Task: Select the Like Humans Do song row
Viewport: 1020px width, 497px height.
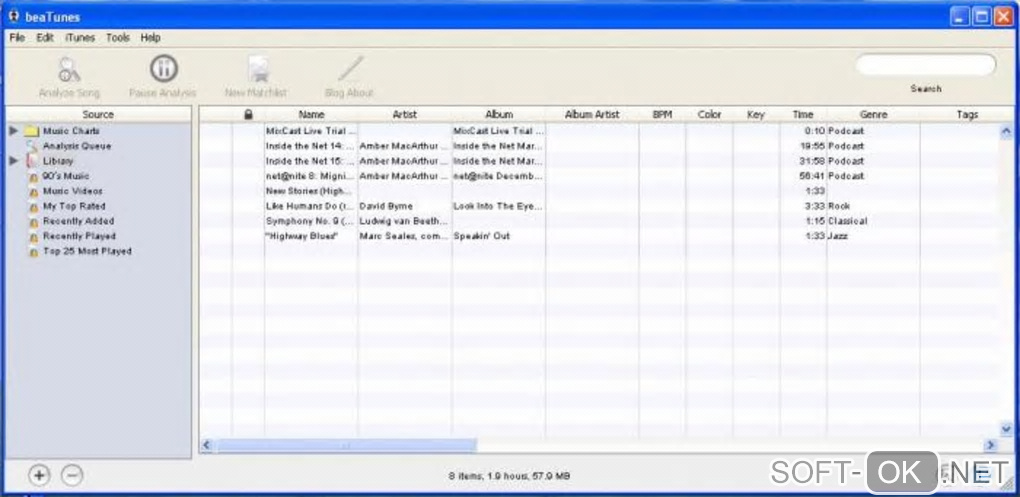Action: pos(598,206)
